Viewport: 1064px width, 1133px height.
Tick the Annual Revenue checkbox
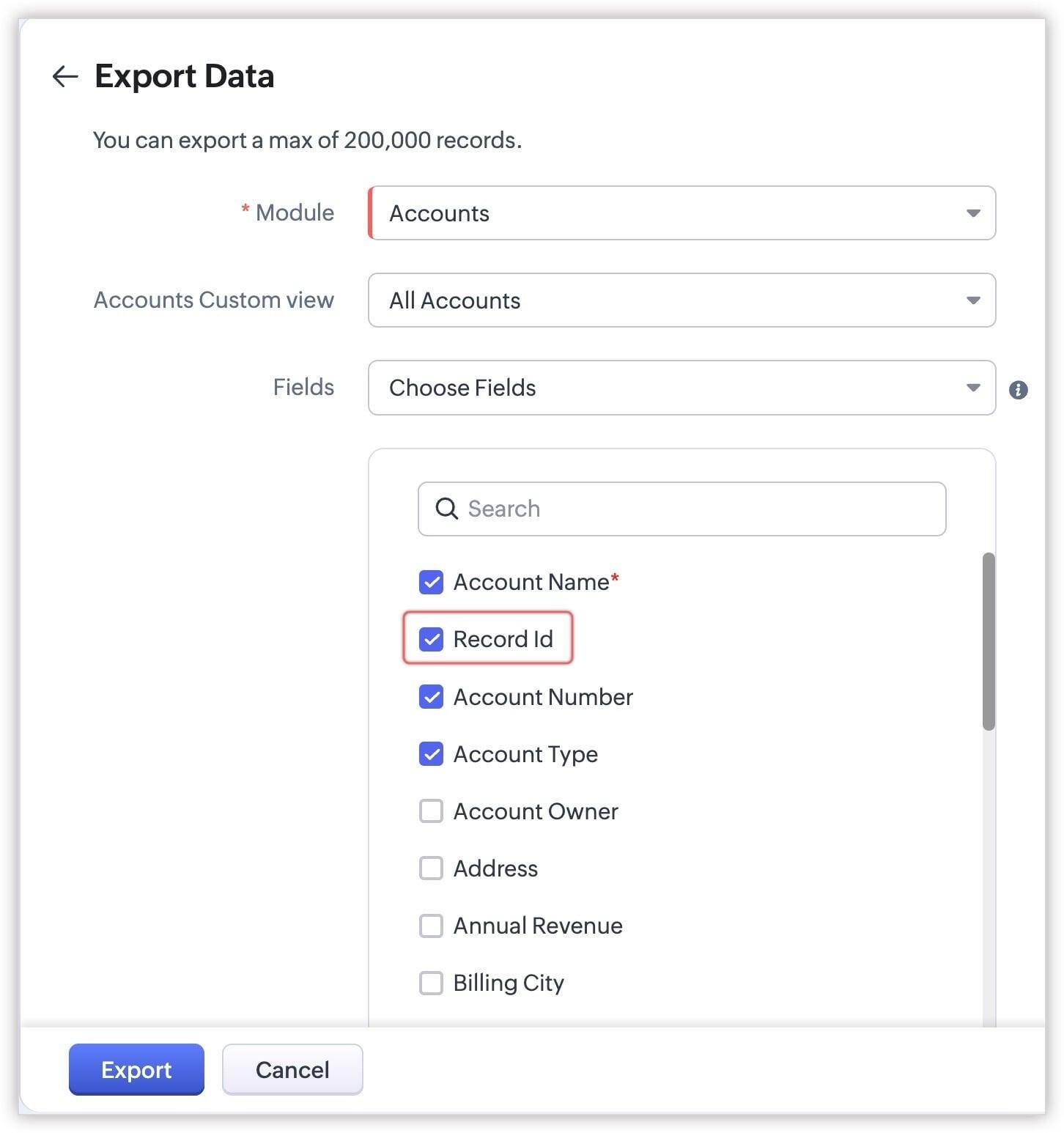point(431,926)
